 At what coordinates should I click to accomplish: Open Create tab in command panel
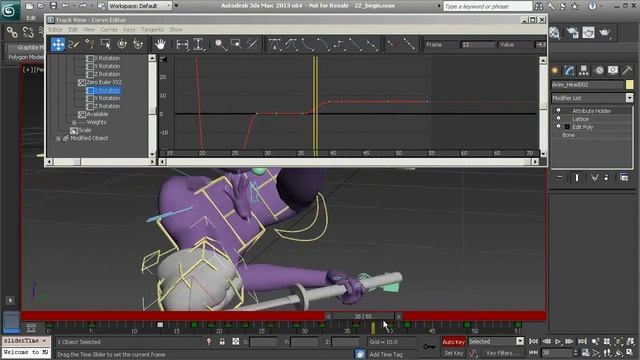[555, 70]
